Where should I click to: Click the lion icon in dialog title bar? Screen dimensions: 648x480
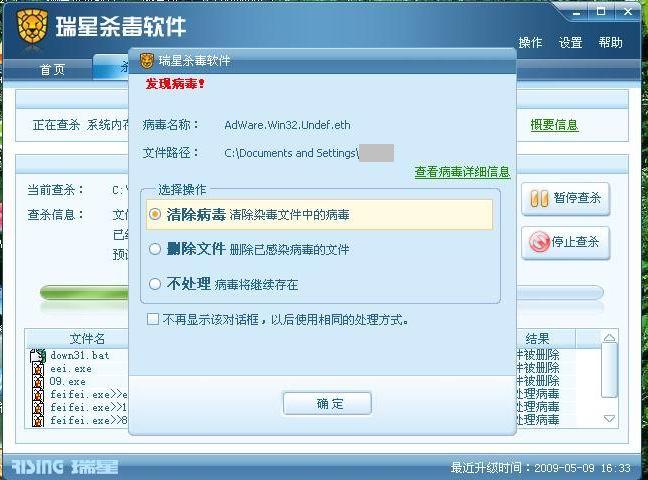tap(147, 61)
